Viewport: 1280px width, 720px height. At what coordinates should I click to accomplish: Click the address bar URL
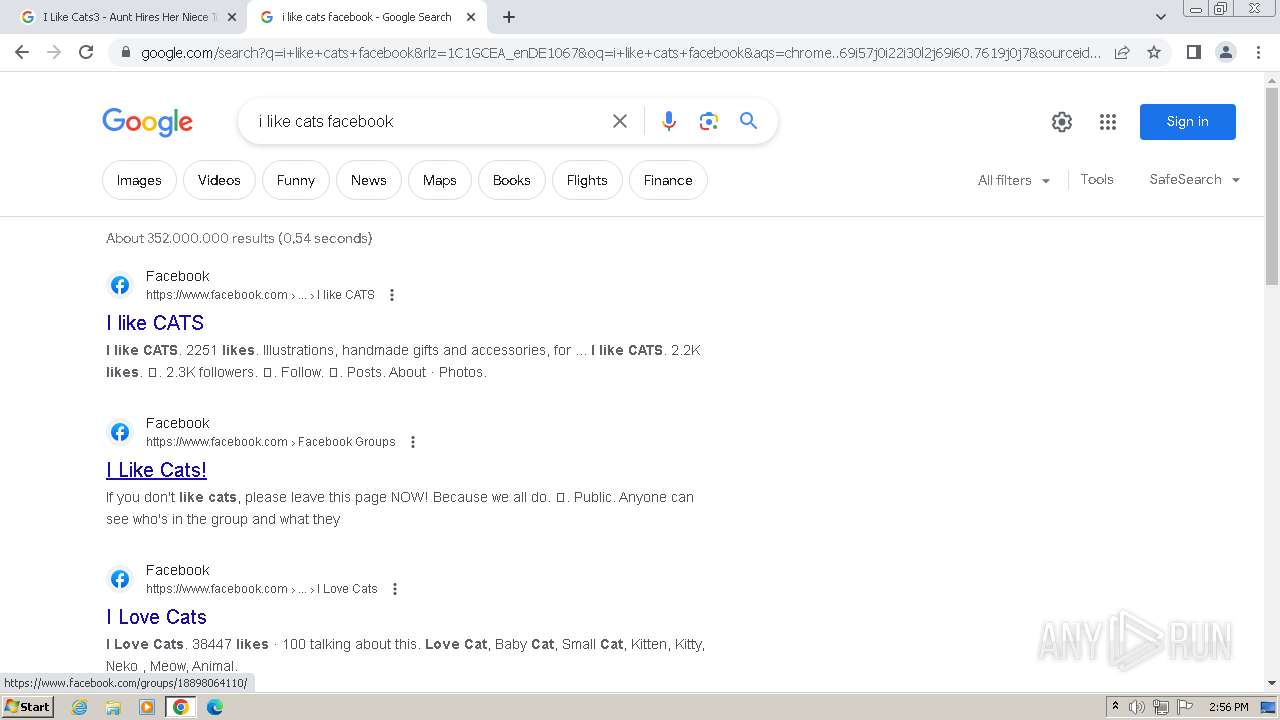[x=620, y=52]
